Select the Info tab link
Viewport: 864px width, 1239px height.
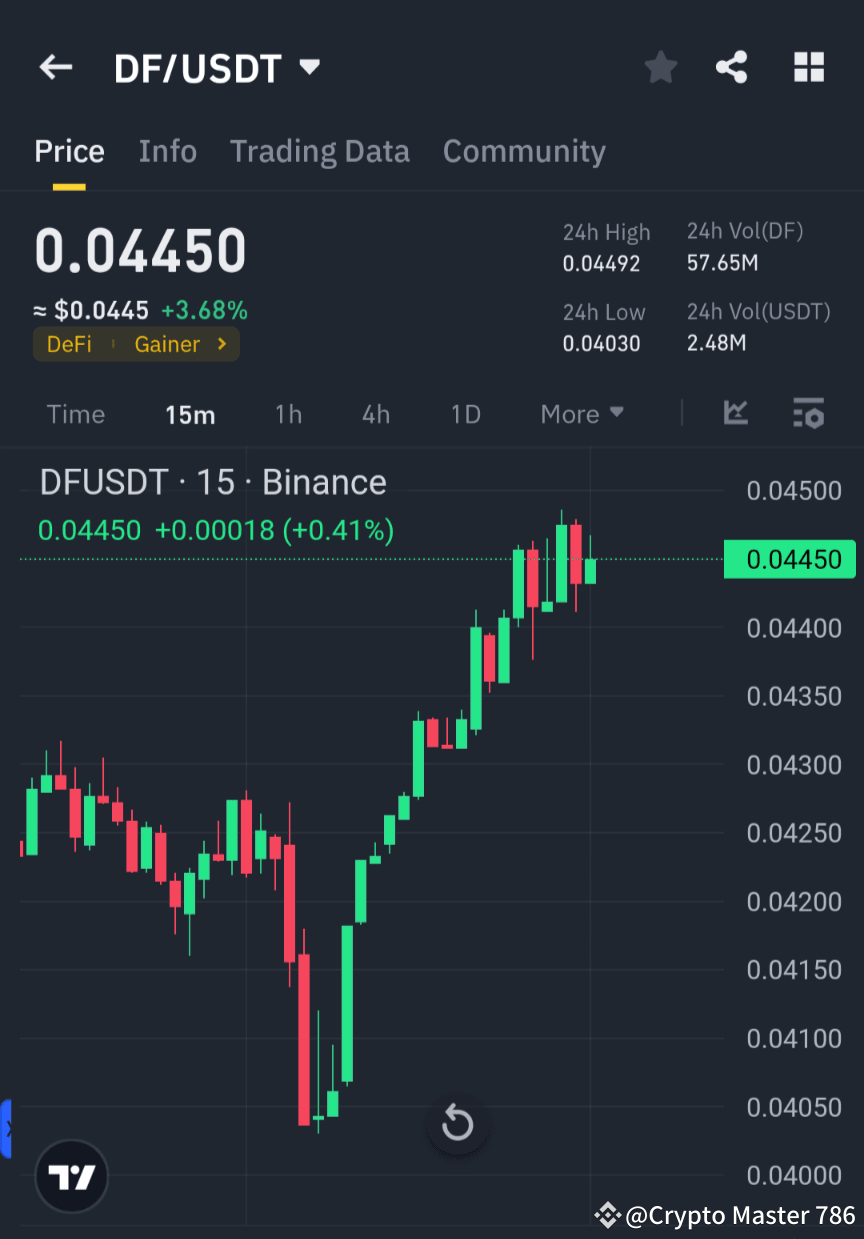pyautogui.click(x=167, y=150)
